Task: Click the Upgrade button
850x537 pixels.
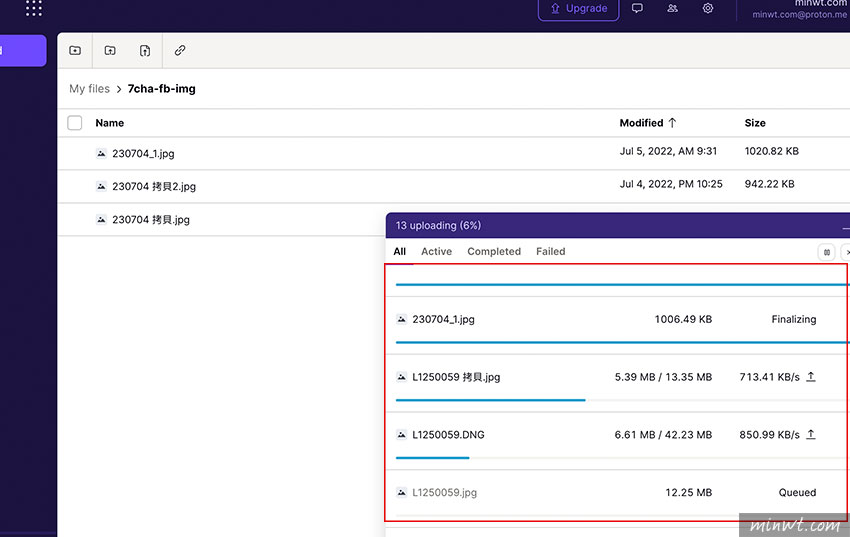Action: 578,9
